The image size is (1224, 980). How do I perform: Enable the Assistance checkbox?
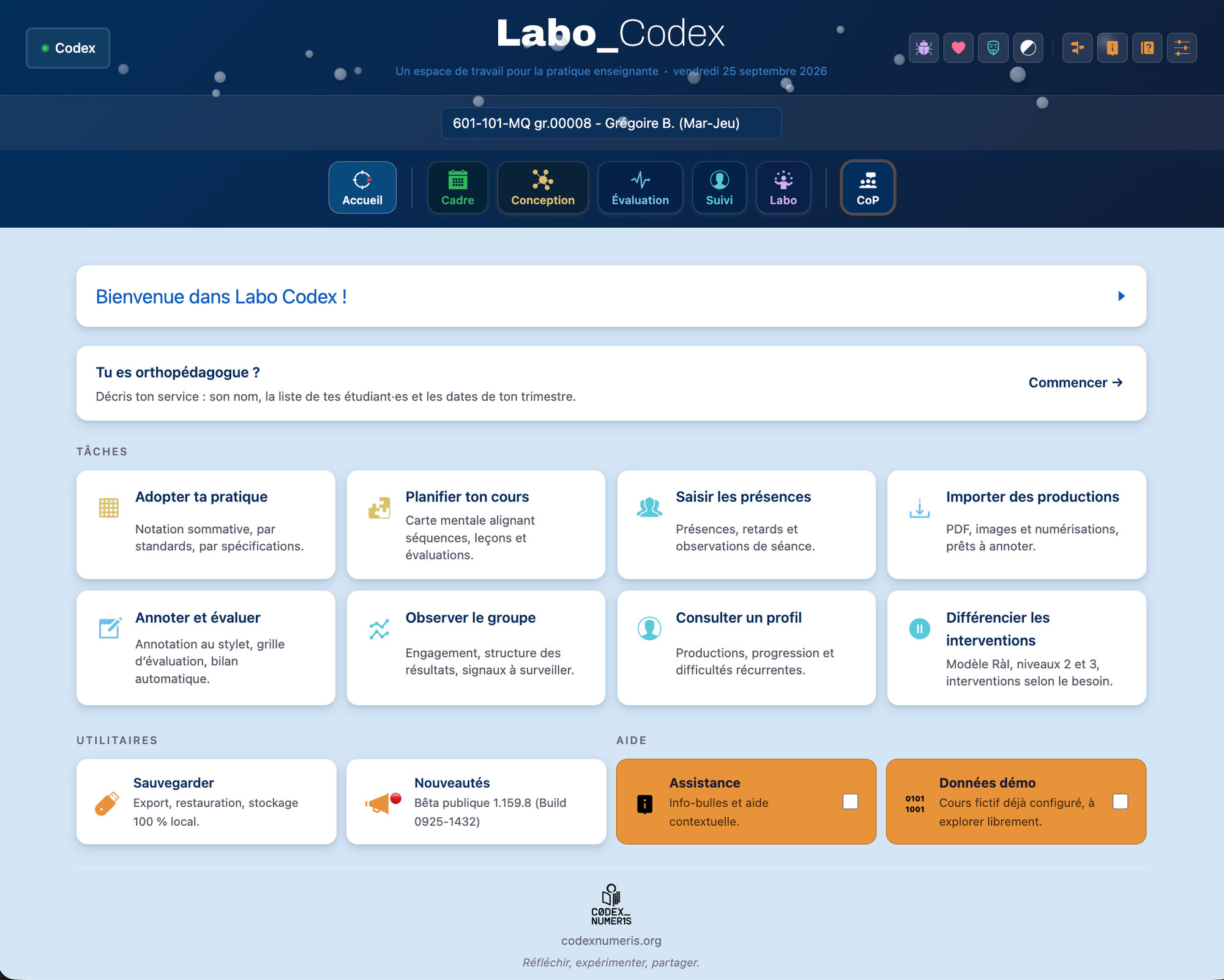(x=850, y=801)
